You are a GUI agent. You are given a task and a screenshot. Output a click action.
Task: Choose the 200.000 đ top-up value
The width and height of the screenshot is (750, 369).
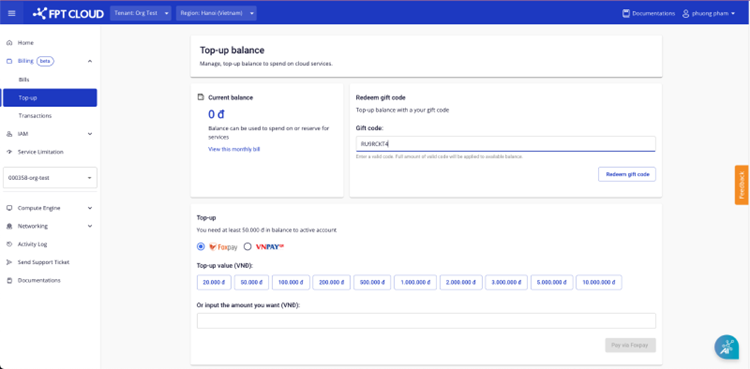coord(332,282)
